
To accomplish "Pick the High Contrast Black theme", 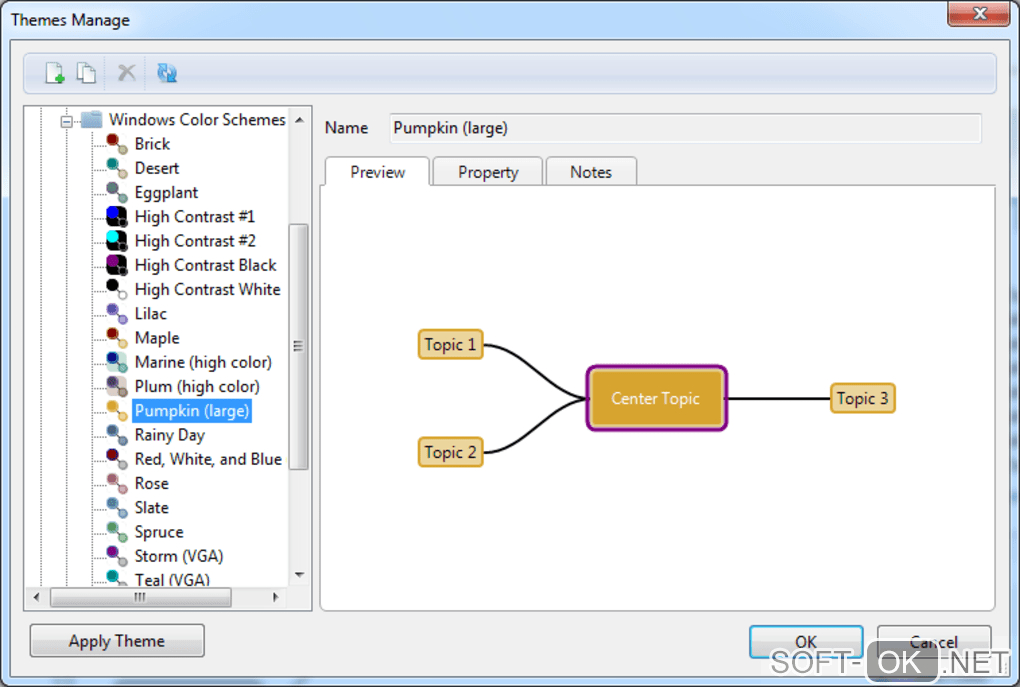I will [x=206, y=265].
